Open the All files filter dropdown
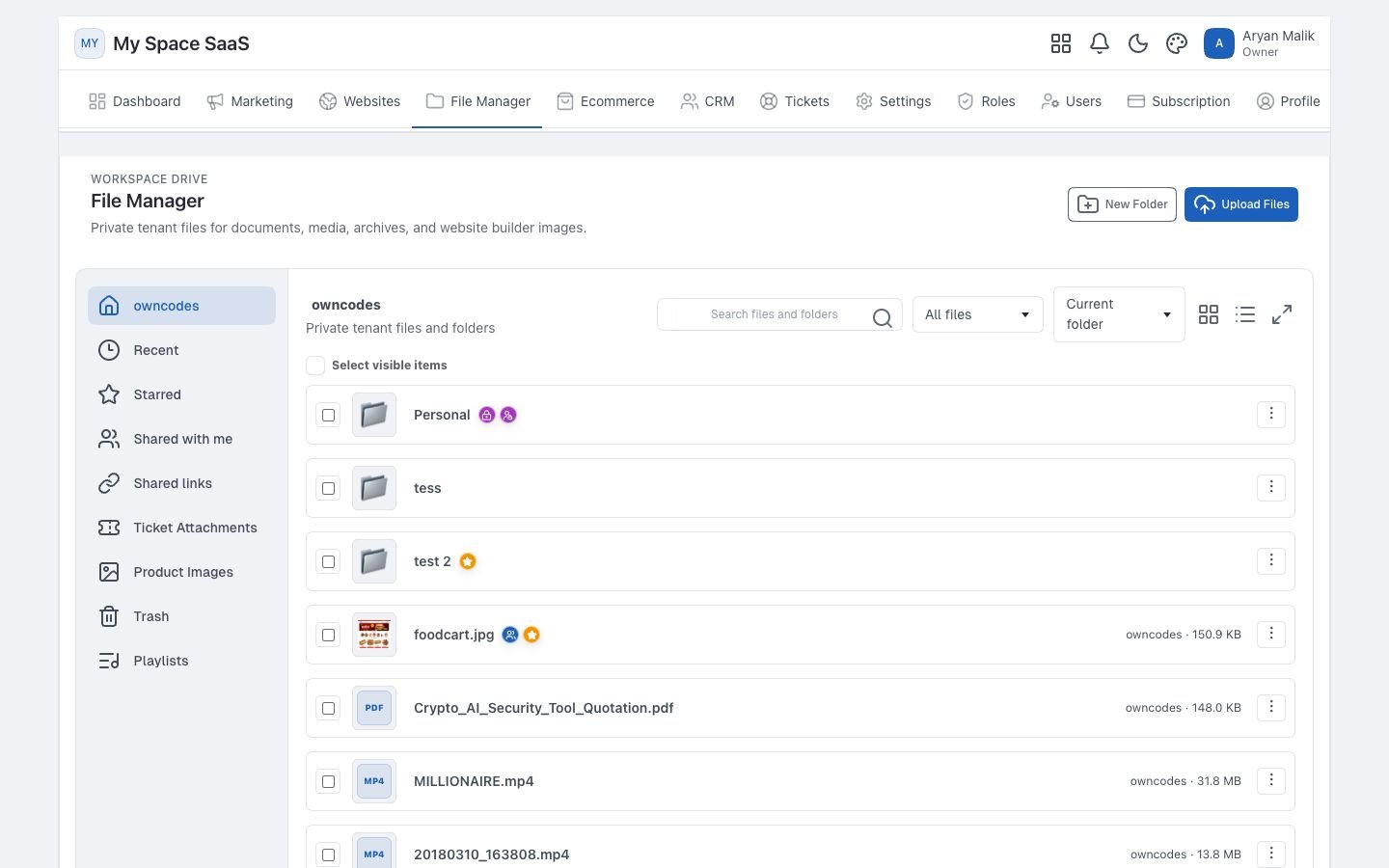The height and width of the screenshot is (868, 1389). [x=977, y=314]
